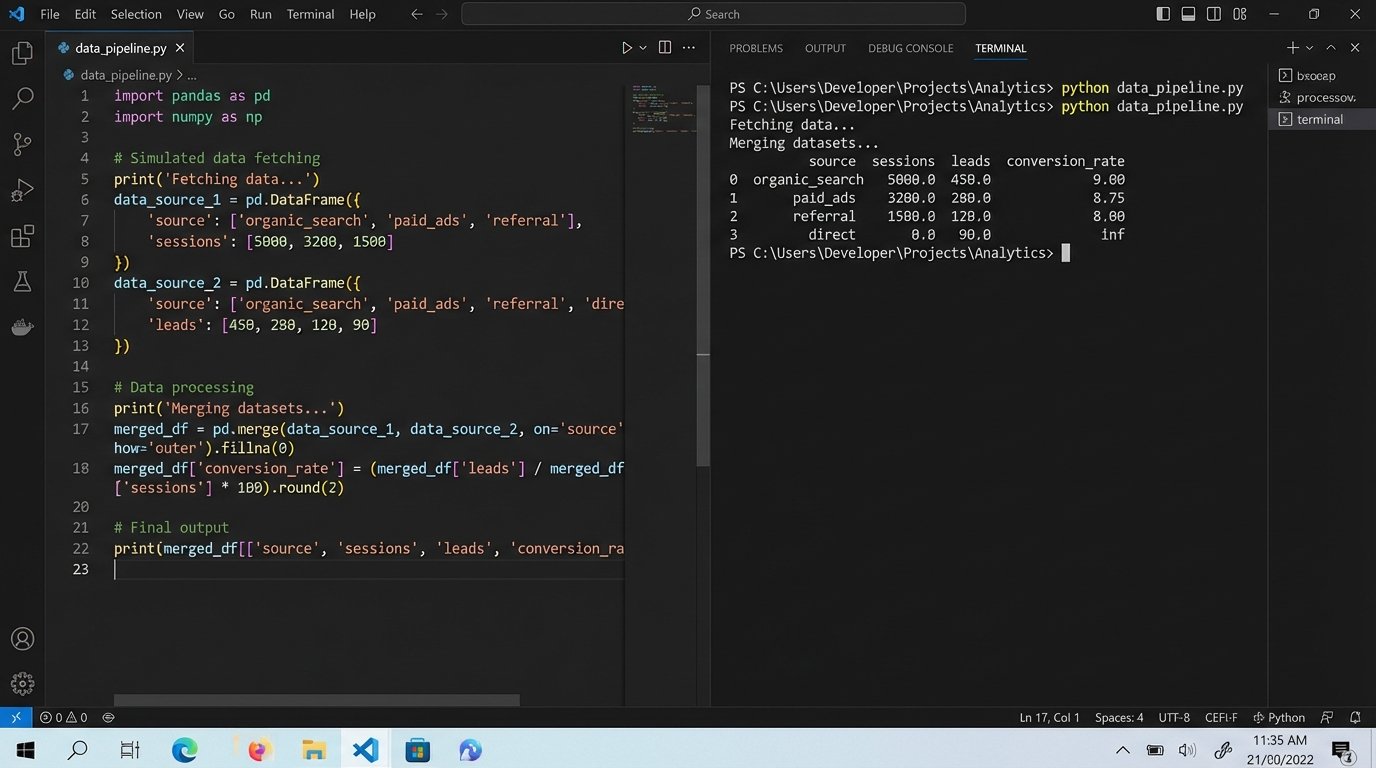Open the Search view in activity bar

coord(22,98)
